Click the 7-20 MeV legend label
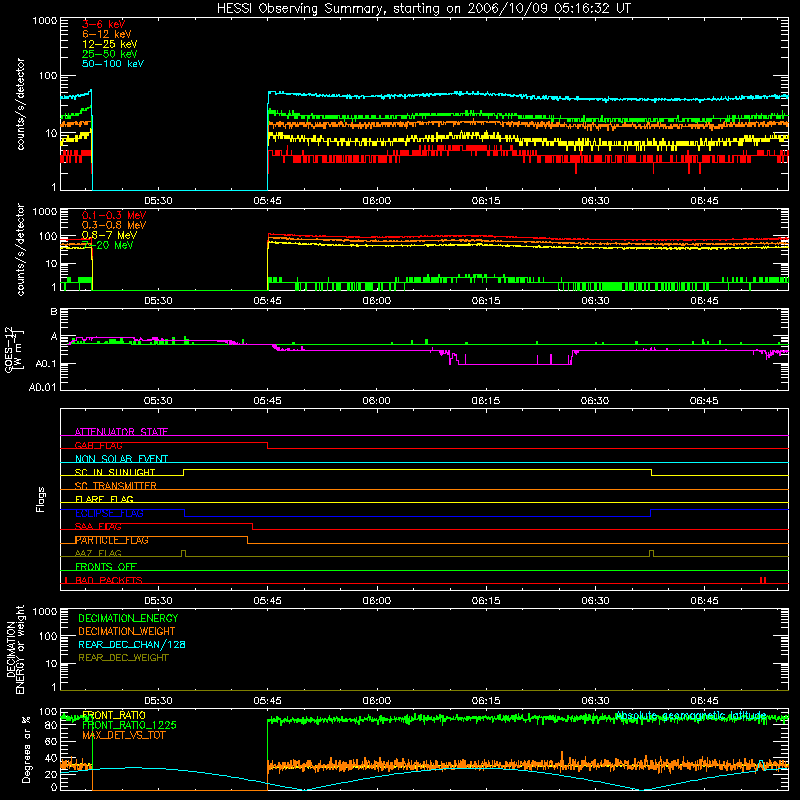This screenshot has height=800, width=800. 108,245
